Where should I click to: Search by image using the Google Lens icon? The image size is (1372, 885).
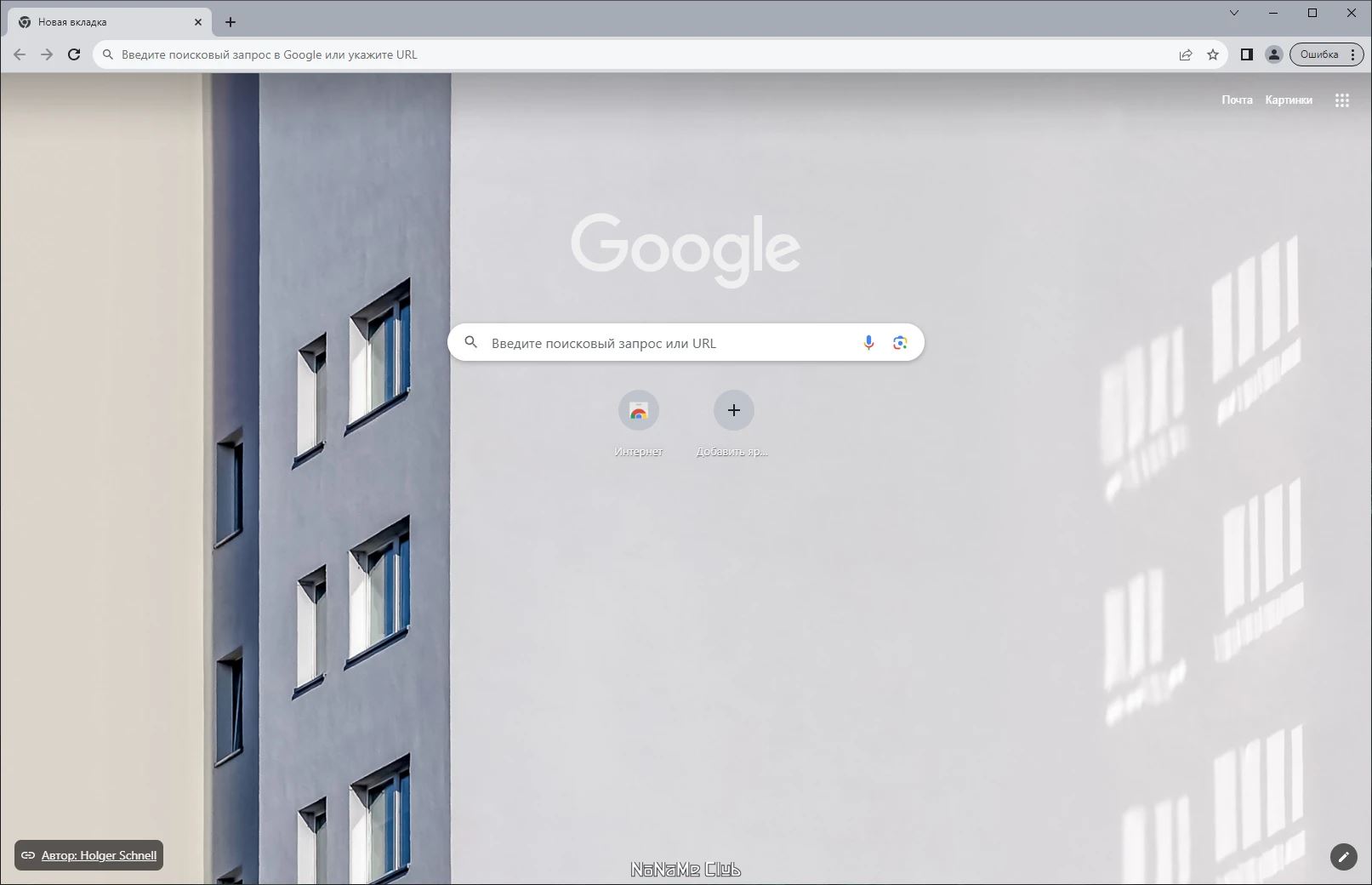(900, 342)
